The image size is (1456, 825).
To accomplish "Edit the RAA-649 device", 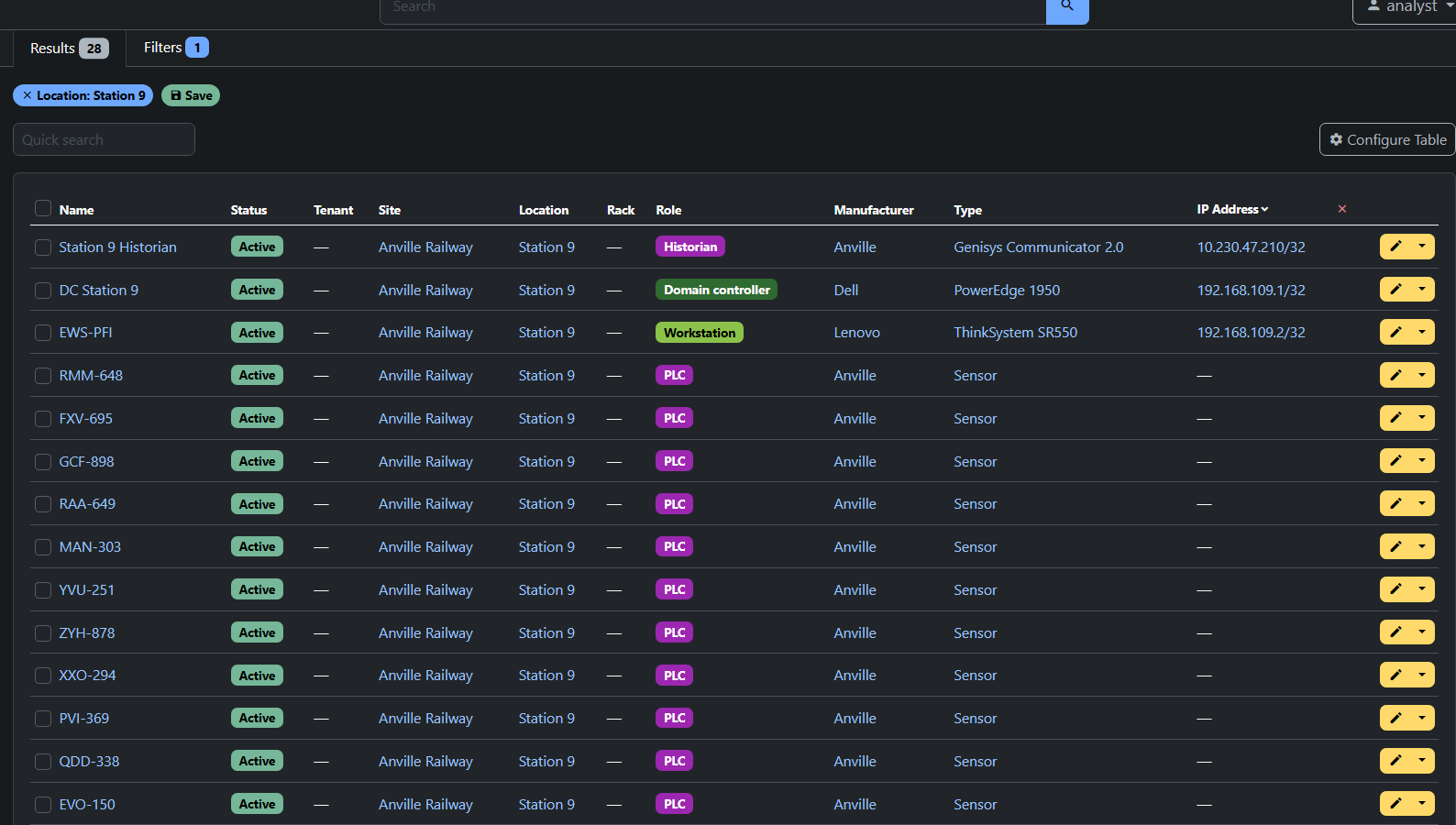I will (1395, 503).
